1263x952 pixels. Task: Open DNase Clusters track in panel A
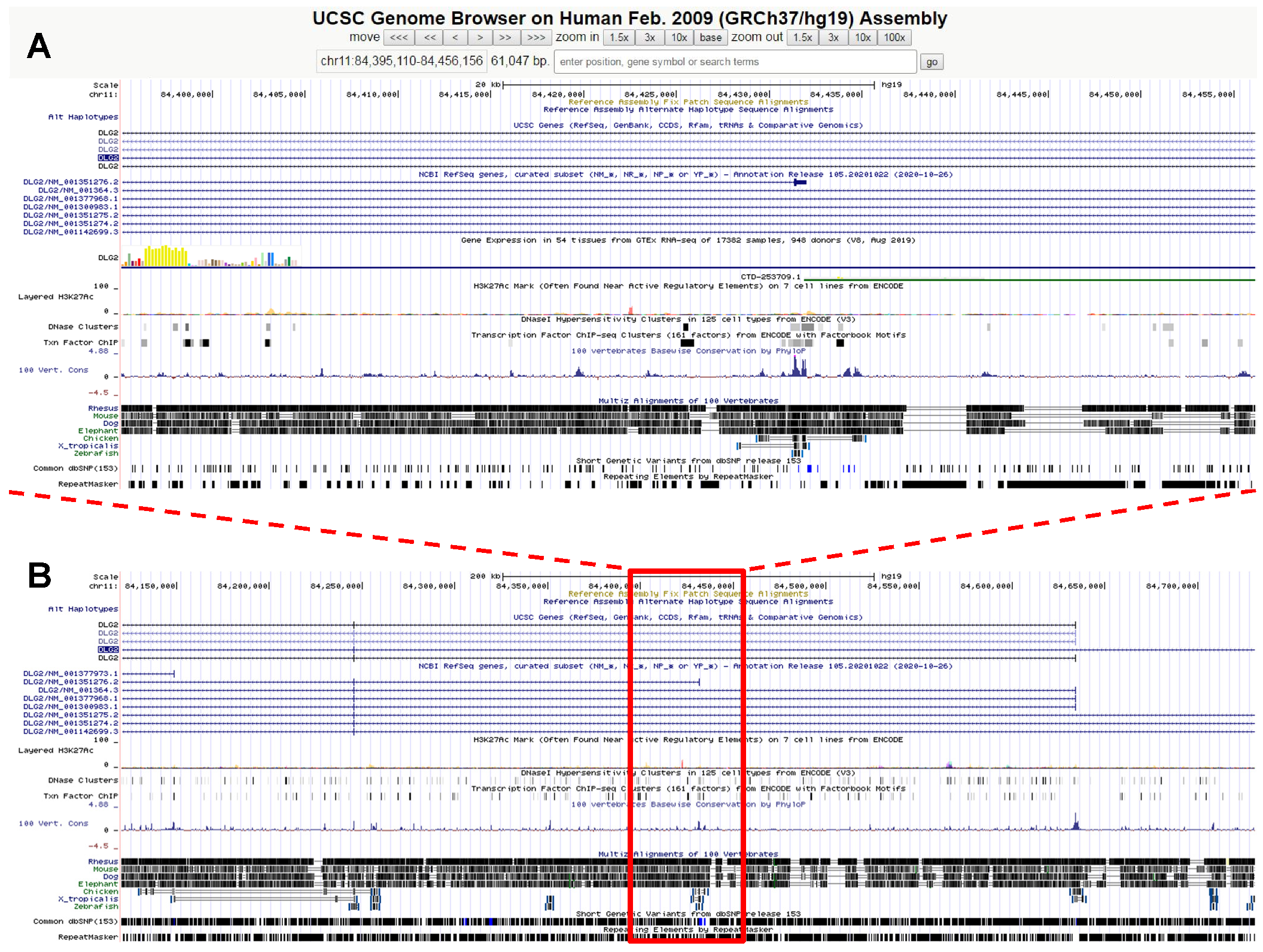point(83,327)
